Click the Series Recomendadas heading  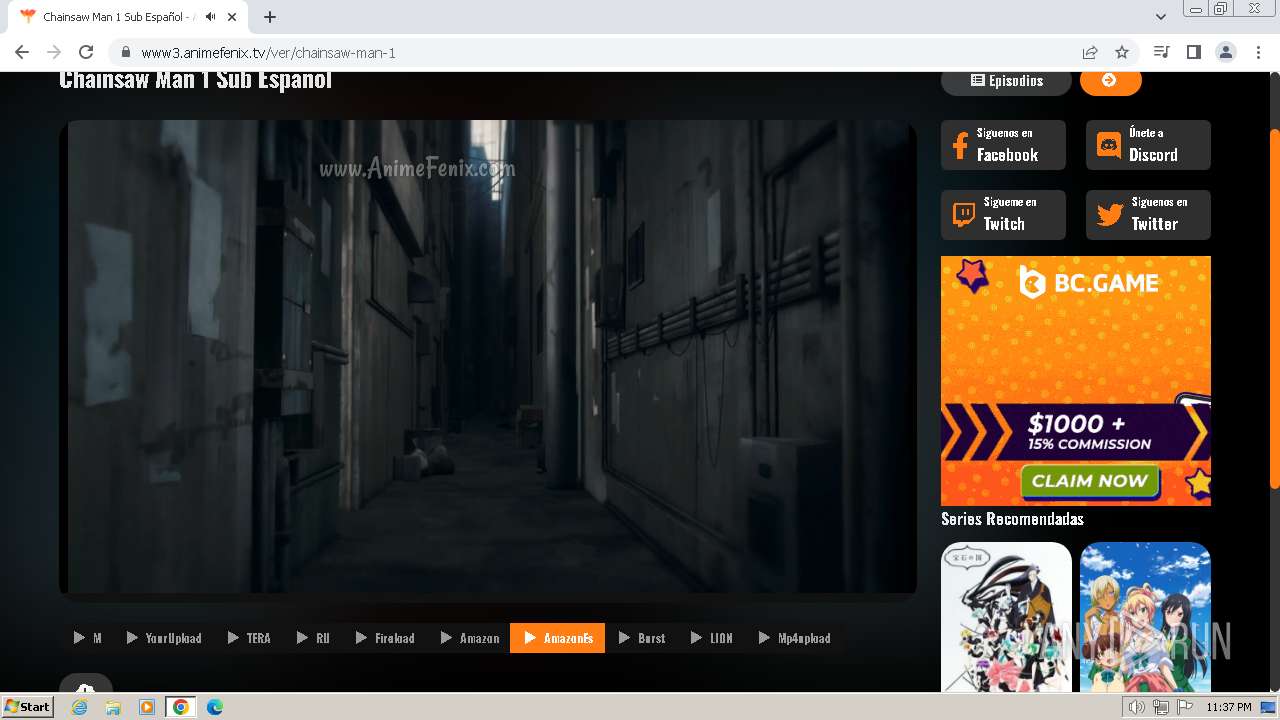[1012, 519]
